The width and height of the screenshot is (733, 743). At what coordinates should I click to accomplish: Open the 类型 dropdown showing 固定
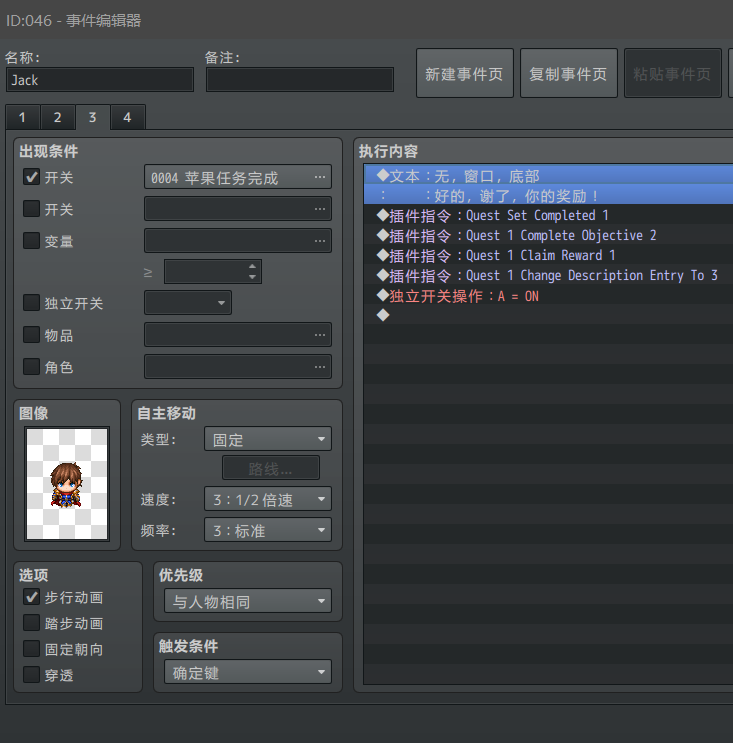coord(268,439)
